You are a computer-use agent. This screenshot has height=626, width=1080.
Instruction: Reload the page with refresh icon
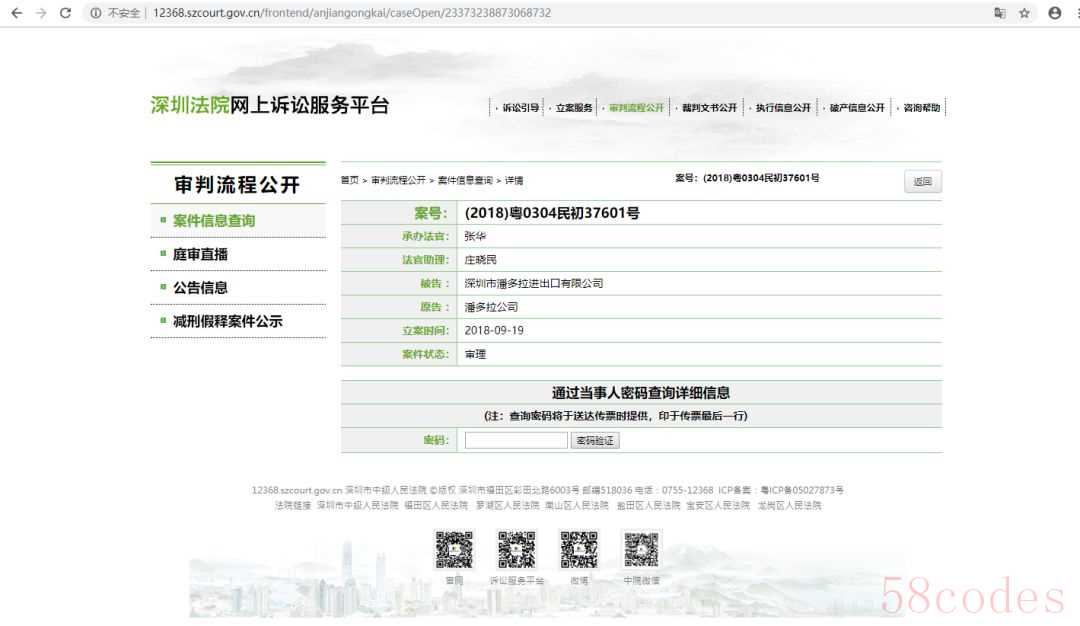66,13
